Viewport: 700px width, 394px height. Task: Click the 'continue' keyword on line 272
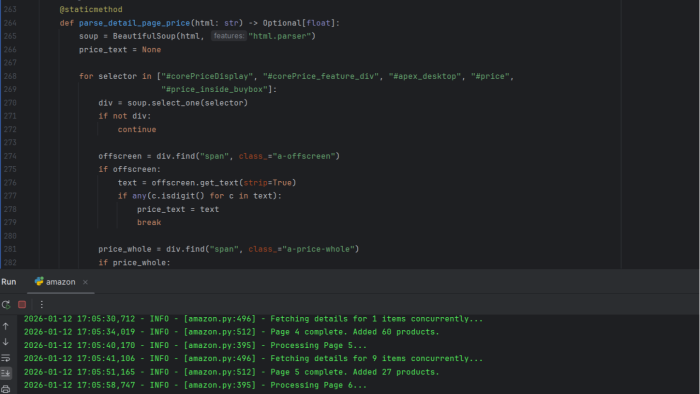(x=137, y=129)
